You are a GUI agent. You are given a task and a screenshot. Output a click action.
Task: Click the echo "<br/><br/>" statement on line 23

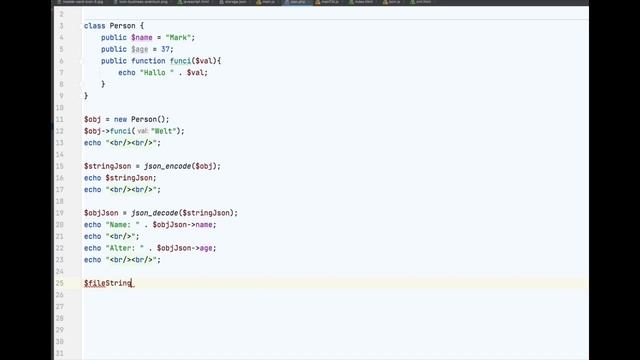122,260
